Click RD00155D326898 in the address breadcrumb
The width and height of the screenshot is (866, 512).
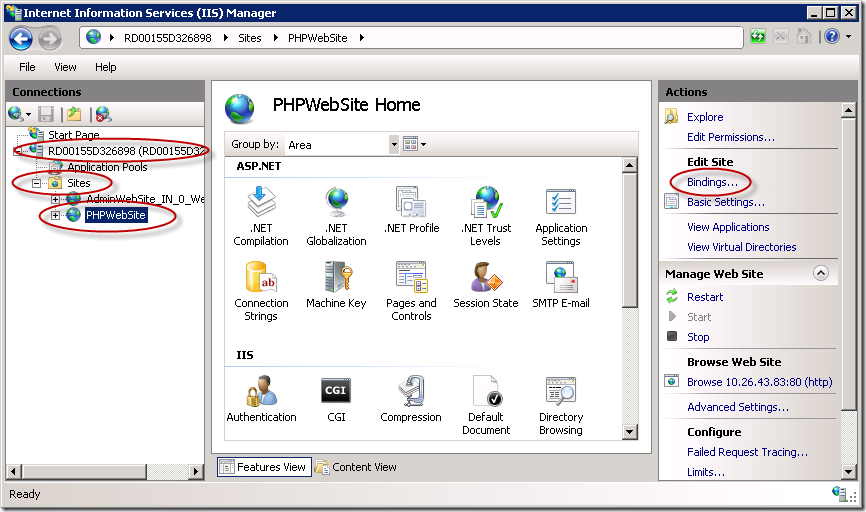(x=167, y=38)
